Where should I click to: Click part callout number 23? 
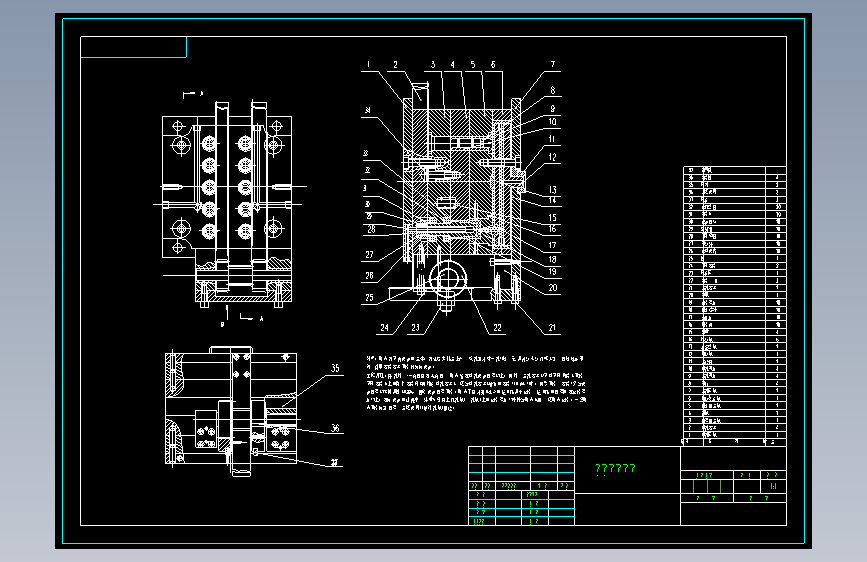tap(416, 327)
